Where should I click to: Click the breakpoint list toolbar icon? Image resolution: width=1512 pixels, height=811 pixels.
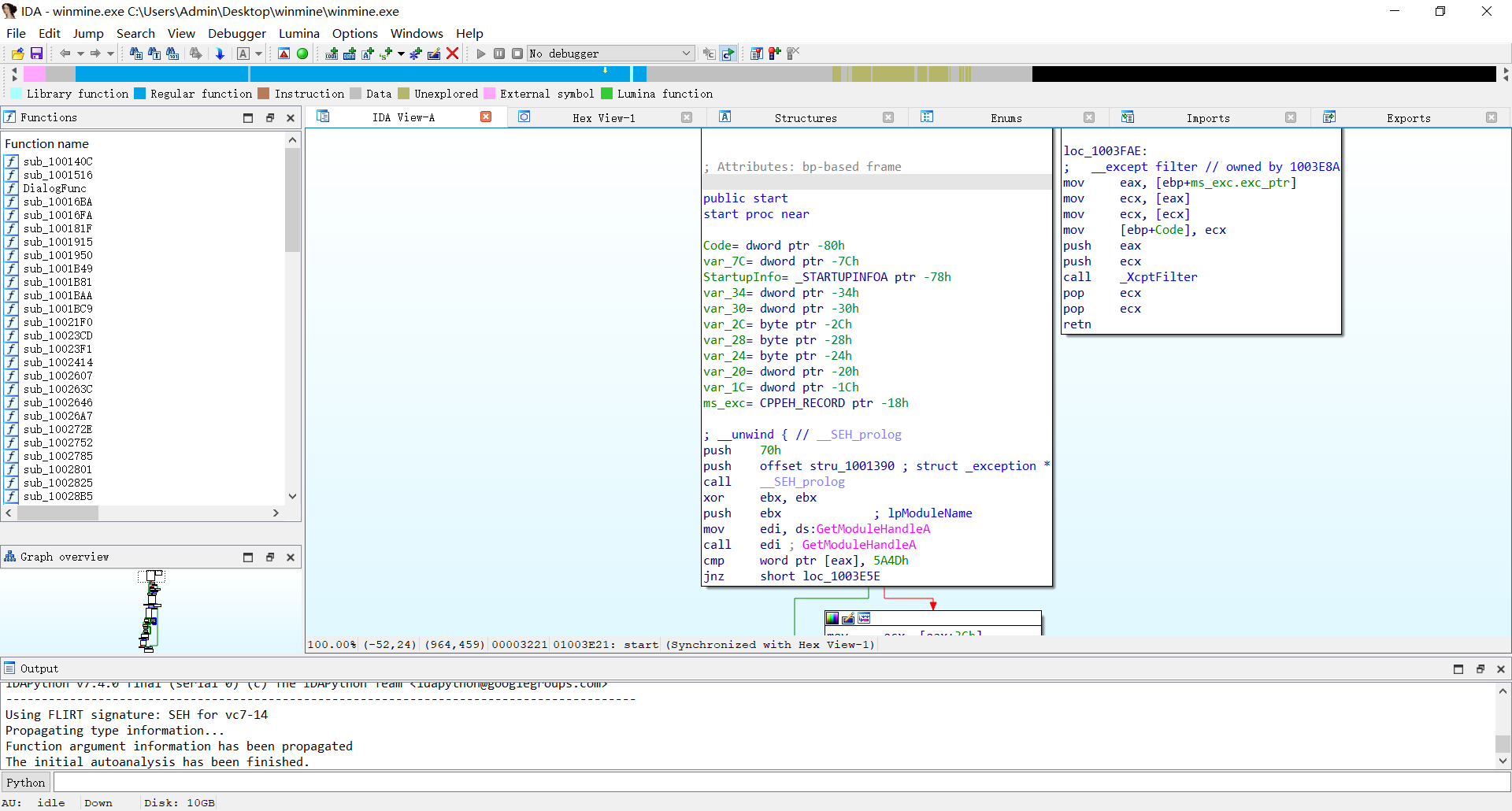[757, 54]
